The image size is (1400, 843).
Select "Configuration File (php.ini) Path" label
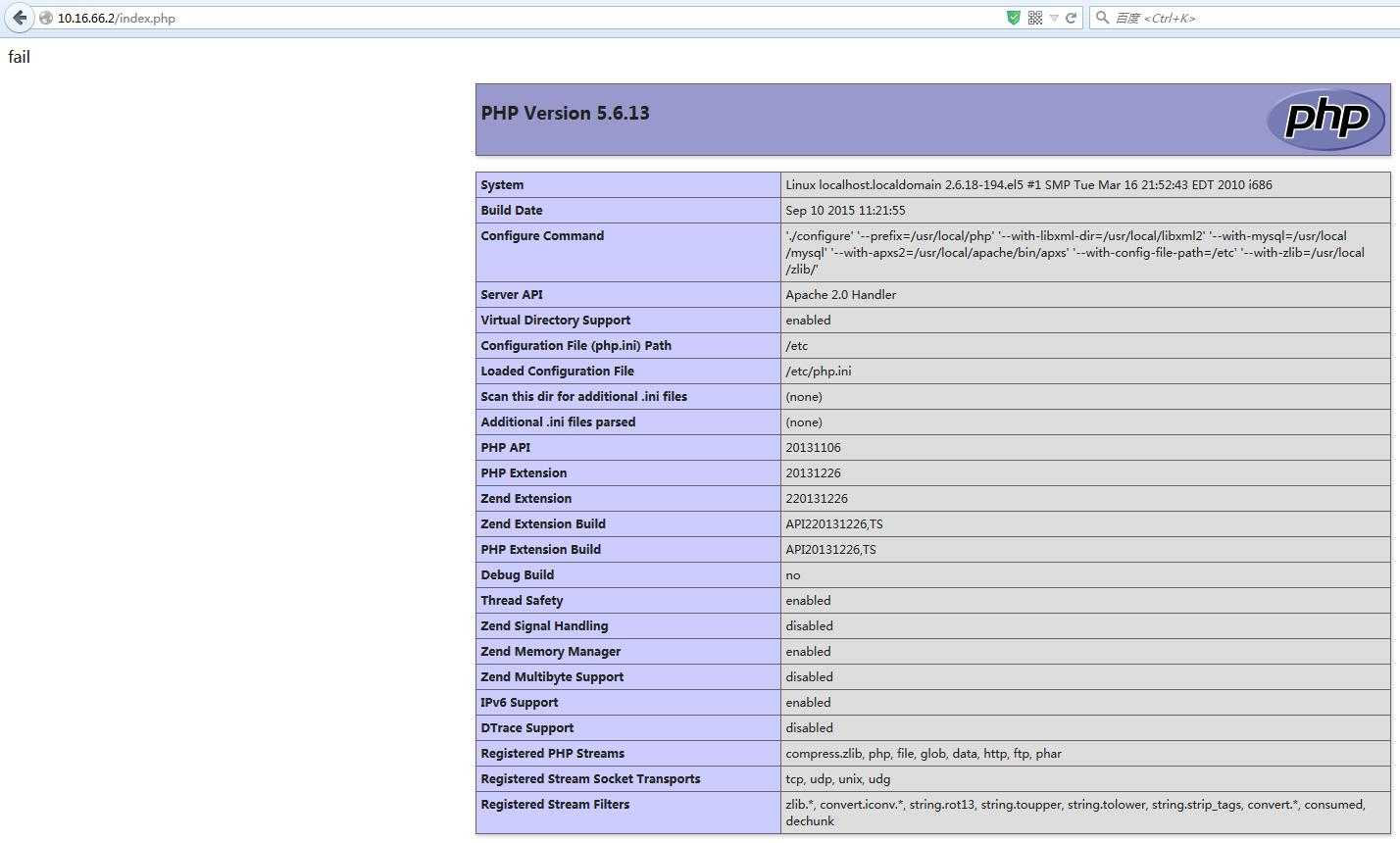(575, 345)
